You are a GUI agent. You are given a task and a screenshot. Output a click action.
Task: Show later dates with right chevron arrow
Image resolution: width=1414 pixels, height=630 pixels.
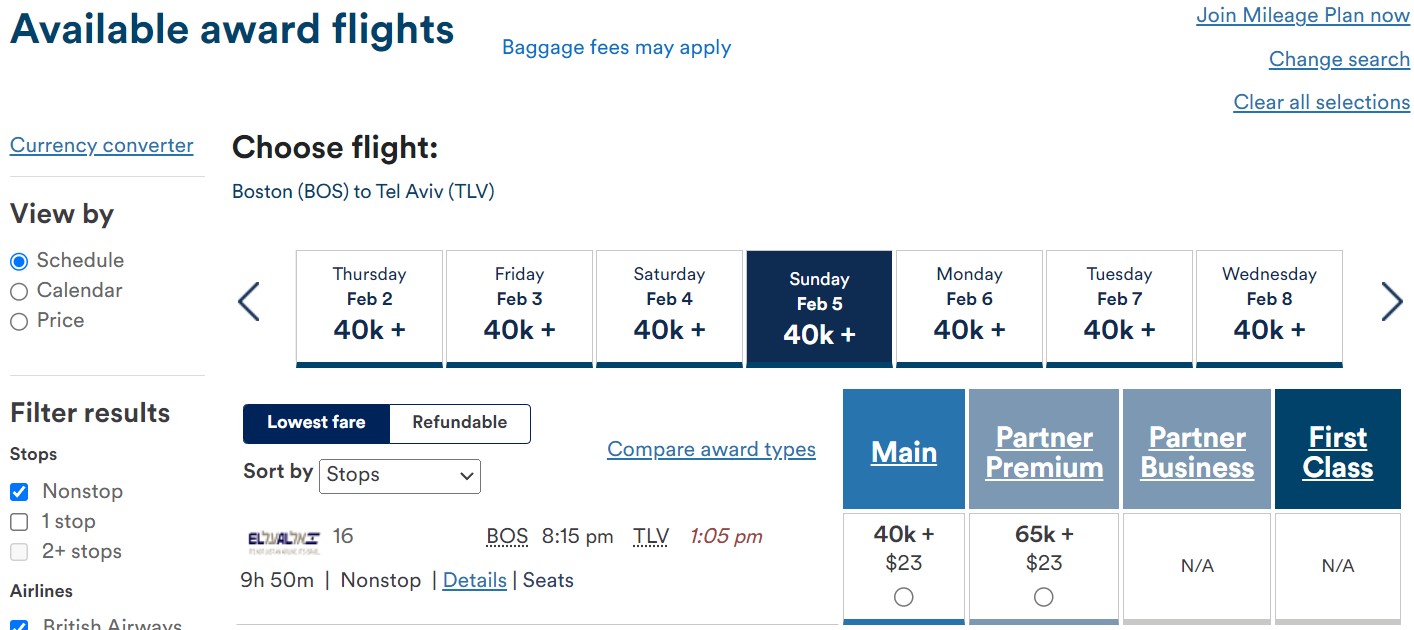point(1391,301)
